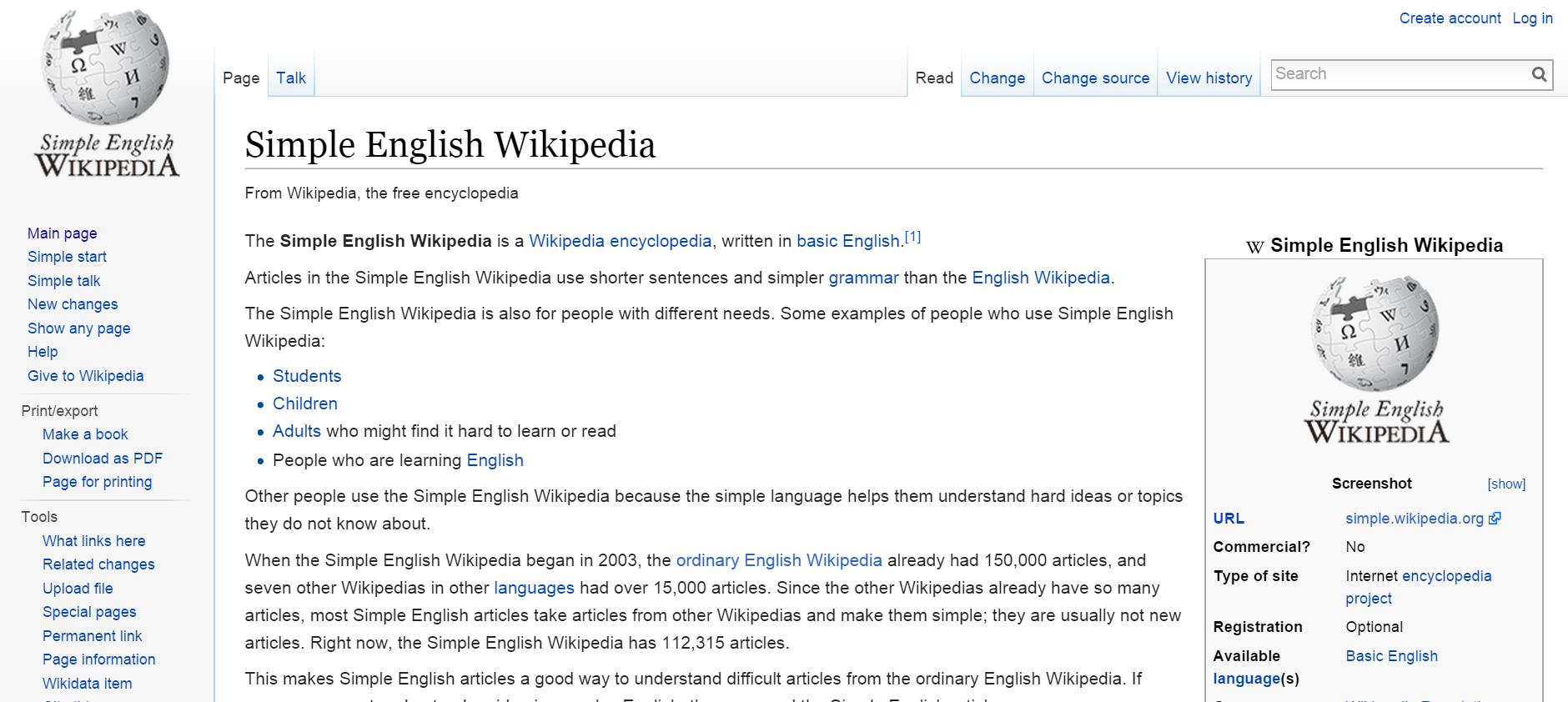
Task: Switch to the Talk tab
Action: (x=291, y=78)
